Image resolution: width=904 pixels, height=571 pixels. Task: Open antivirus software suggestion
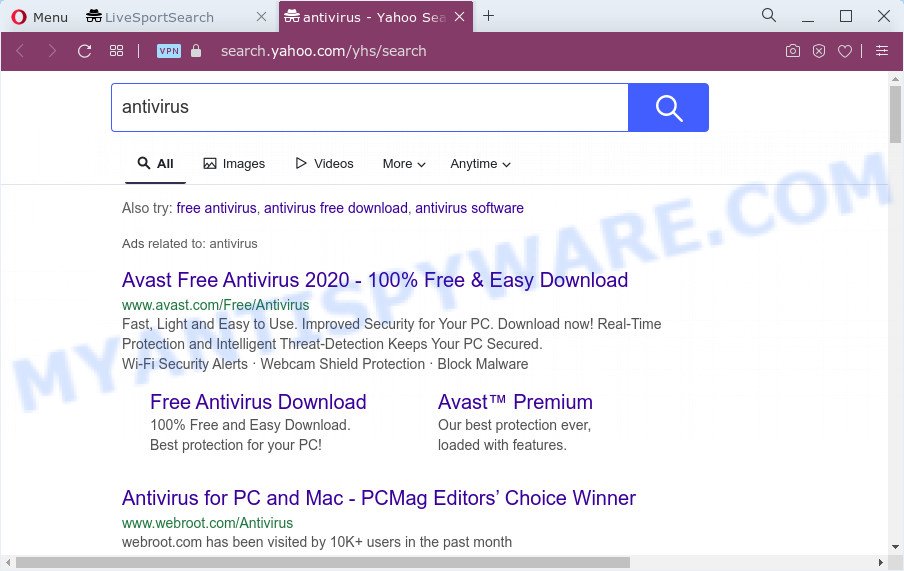click(x=469, y=208)
